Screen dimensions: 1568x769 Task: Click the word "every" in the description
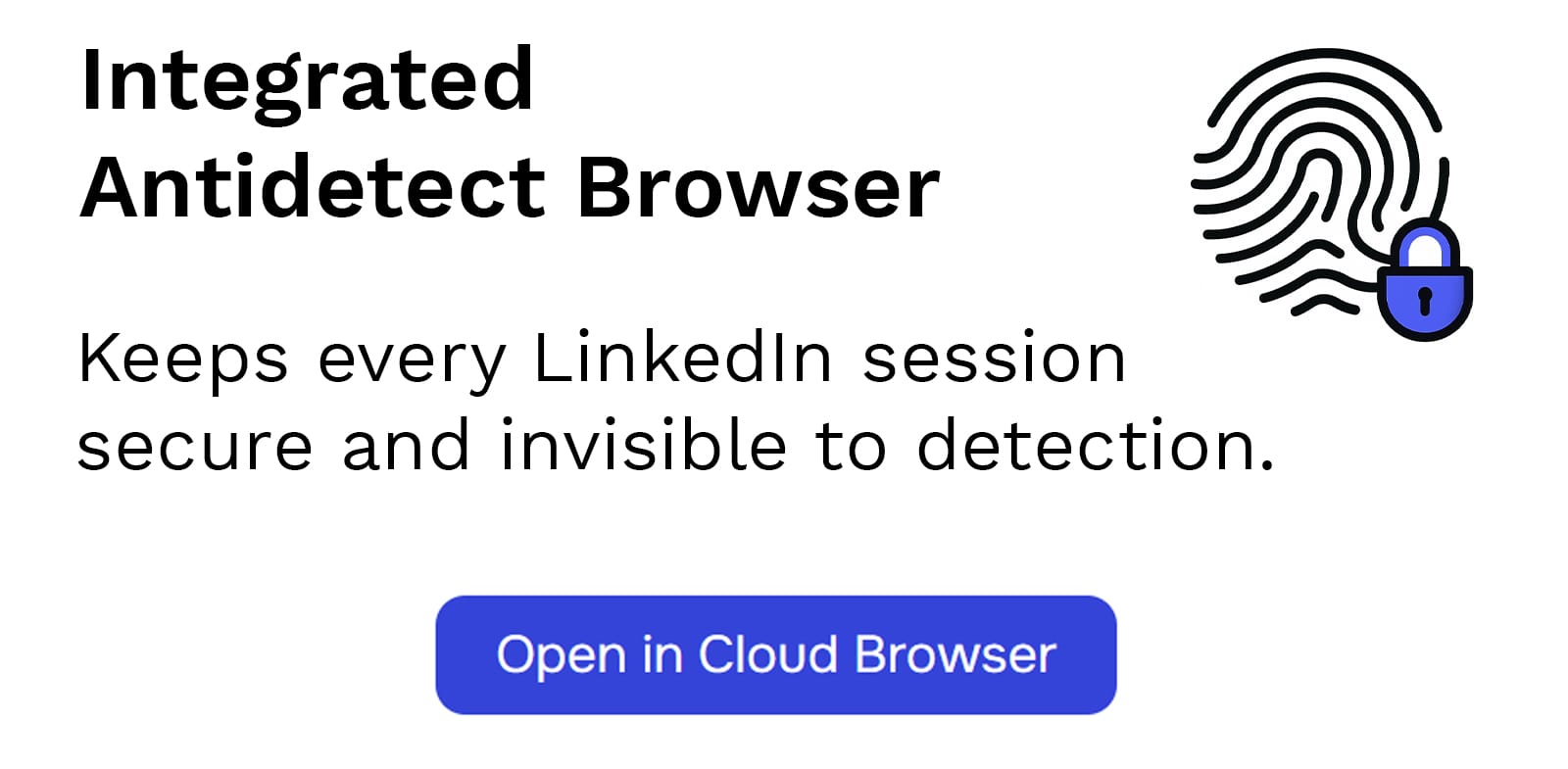[x=412, y=359]
